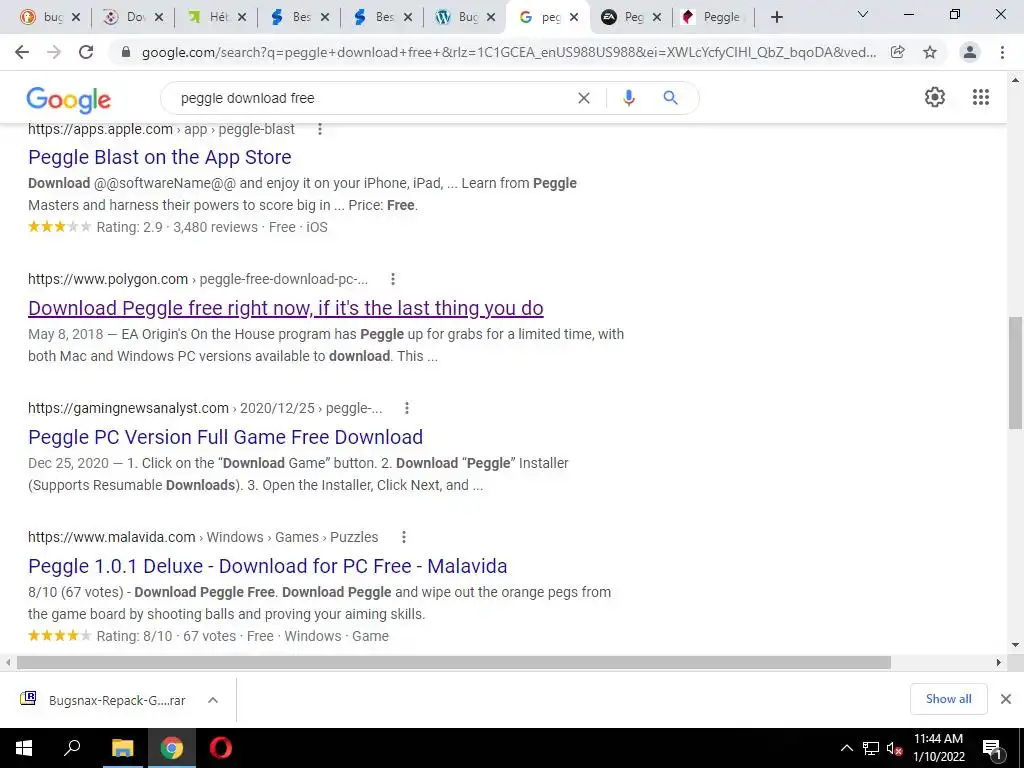Open the tab search dropdown arrow
The width and height of the screenshot is (1024, 768).
(x=863, y=14)
